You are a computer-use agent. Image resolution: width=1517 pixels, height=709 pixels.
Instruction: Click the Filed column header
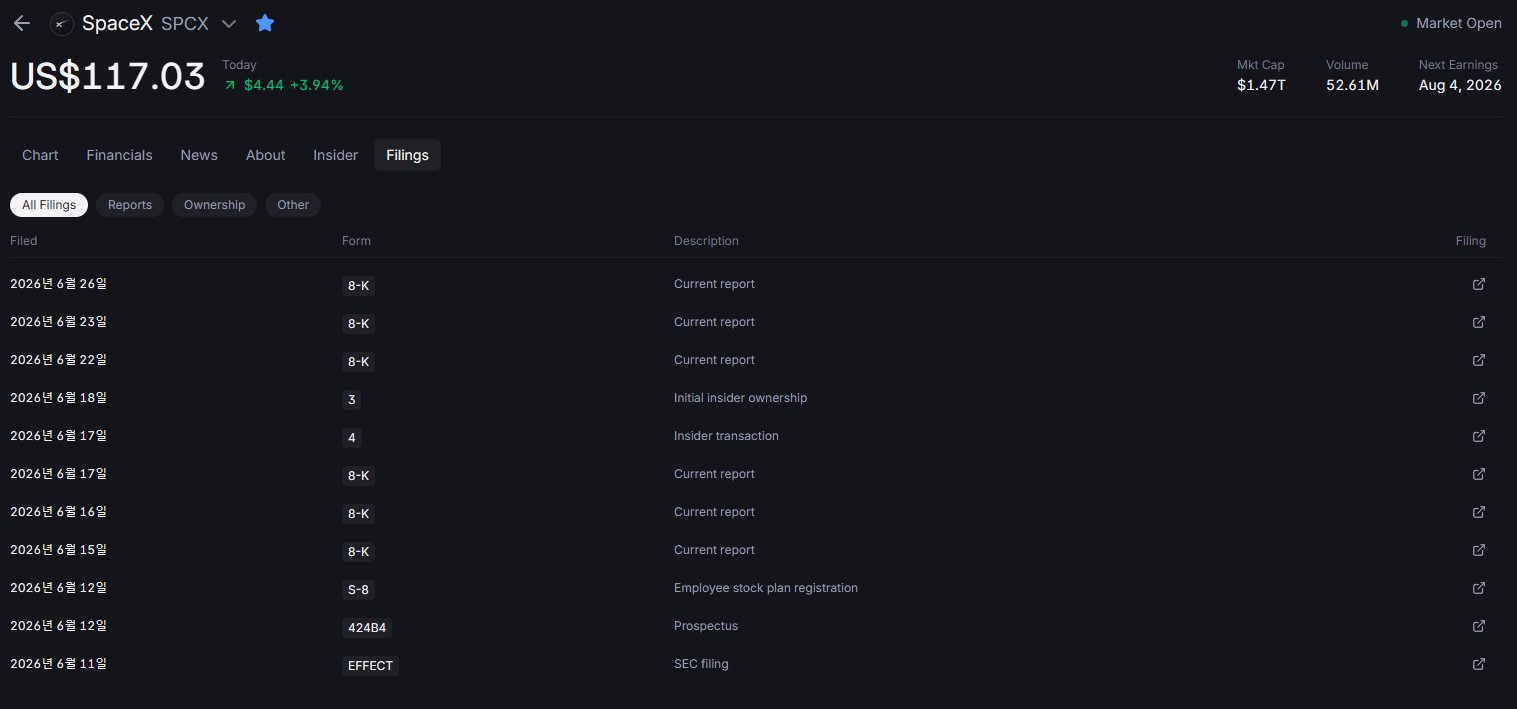tap(24, 241)
